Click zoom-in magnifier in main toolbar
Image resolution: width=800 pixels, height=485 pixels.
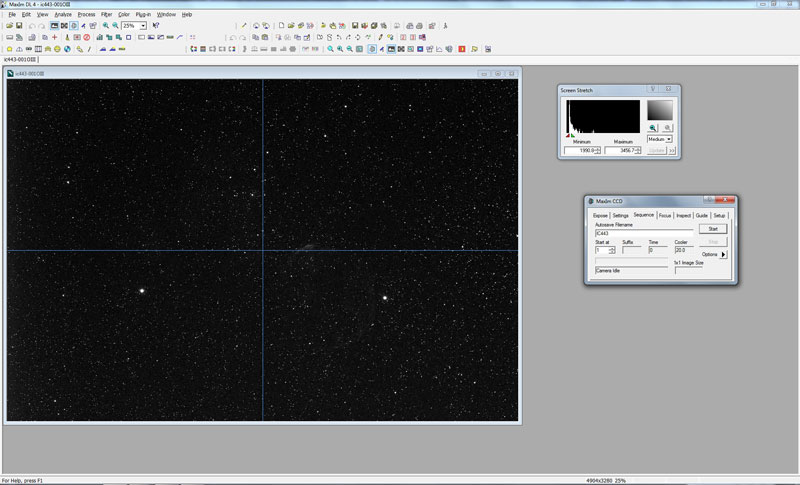pos(106,25)
